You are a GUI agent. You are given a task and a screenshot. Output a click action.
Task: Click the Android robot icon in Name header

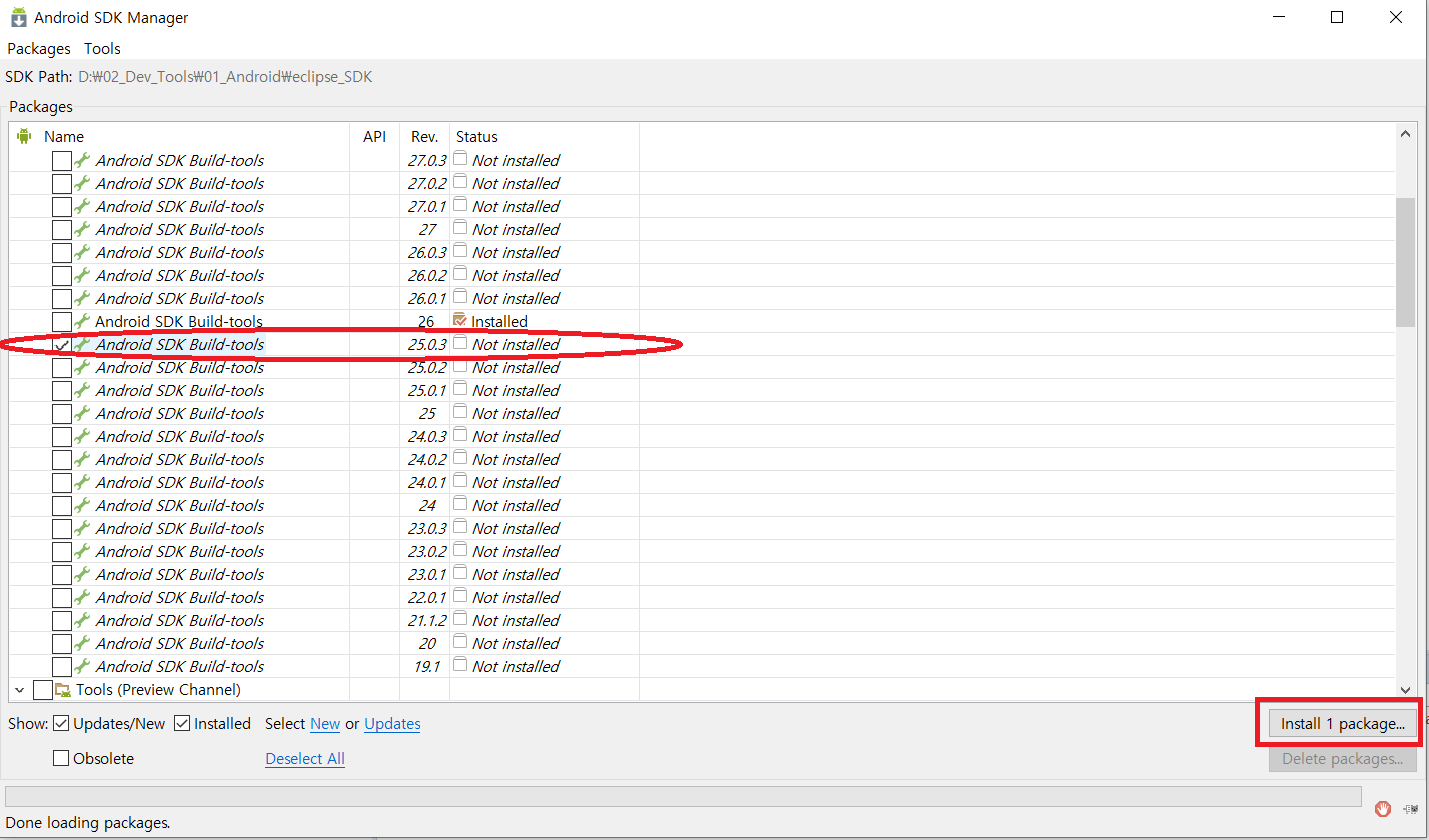coord(24,136)
